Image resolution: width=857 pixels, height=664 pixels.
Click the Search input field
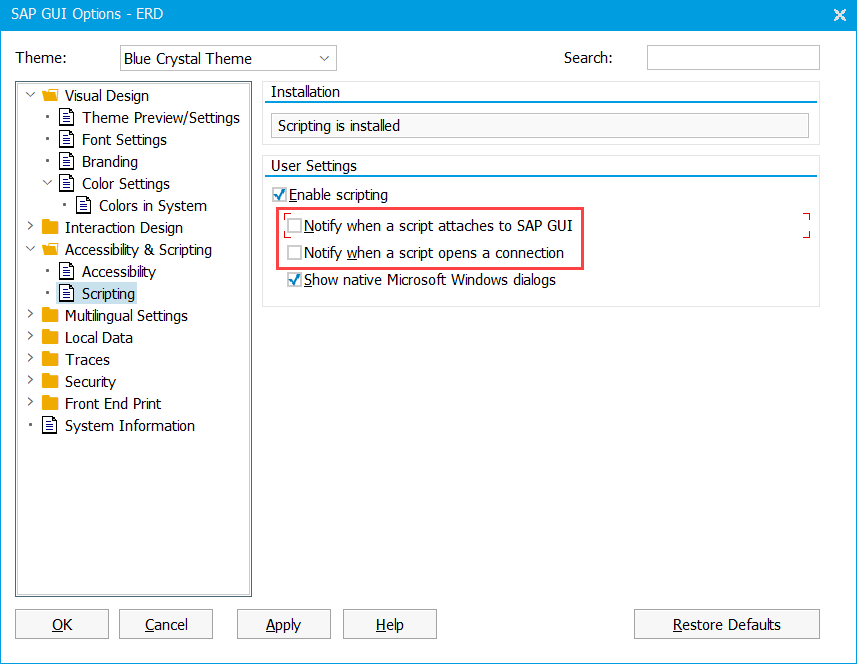[x=733, y=57]
